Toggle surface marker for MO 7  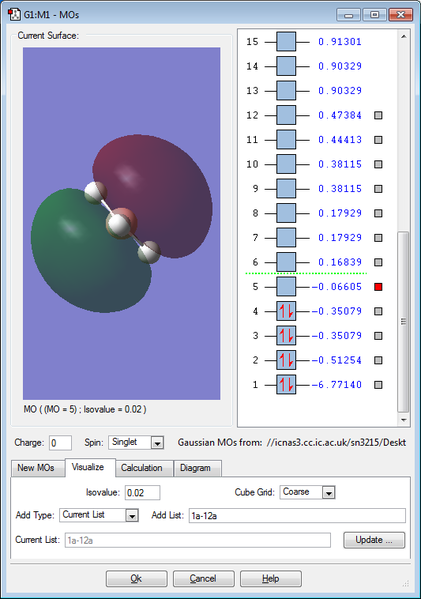(x=378, y=238)
